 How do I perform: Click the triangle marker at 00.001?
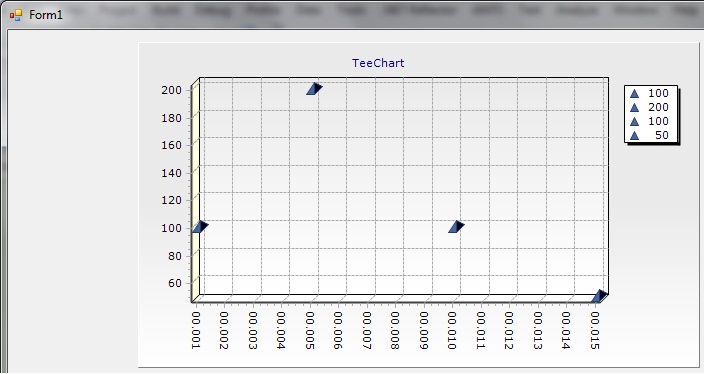click(x=200, y=227)
